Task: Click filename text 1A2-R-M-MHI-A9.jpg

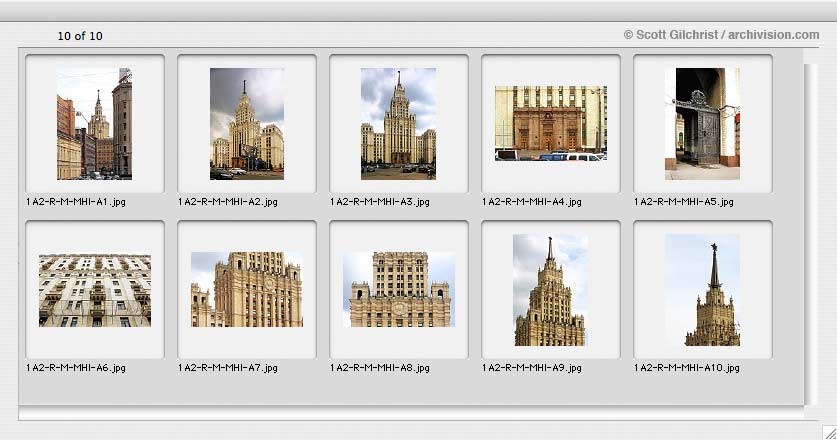Action: coord(532,368)
